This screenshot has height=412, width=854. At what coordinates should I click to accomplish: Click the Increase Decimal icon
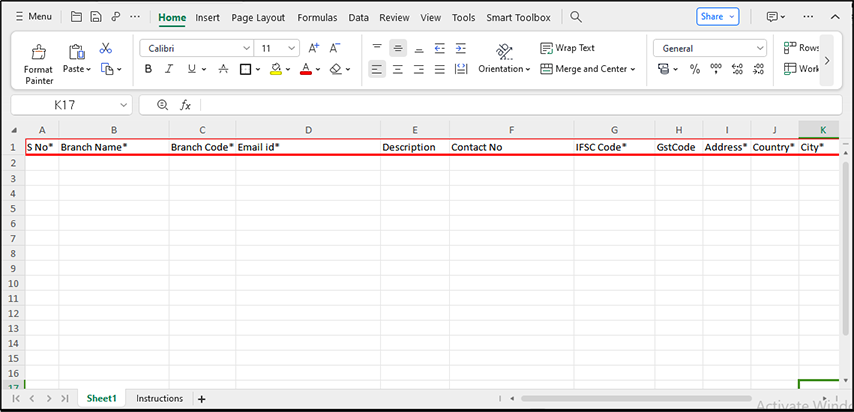click(x=737, y=69)
